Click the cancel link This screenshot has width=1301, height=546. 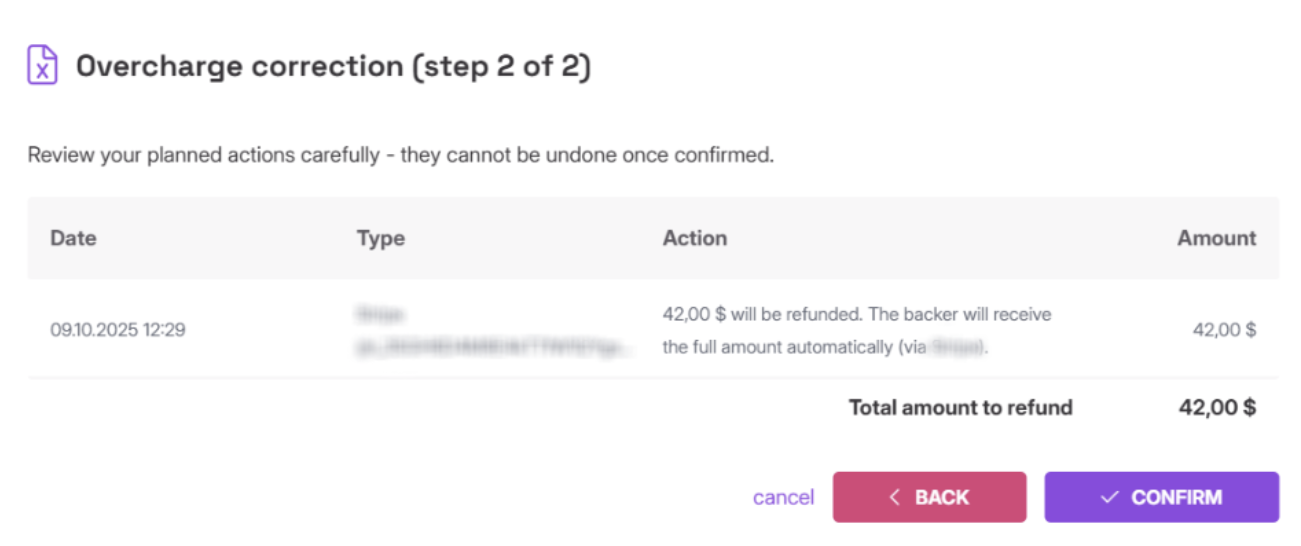coord(783,497)
